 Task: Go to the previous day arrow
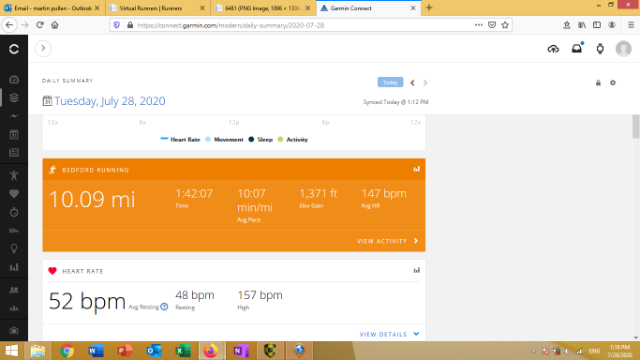(412, 83)
